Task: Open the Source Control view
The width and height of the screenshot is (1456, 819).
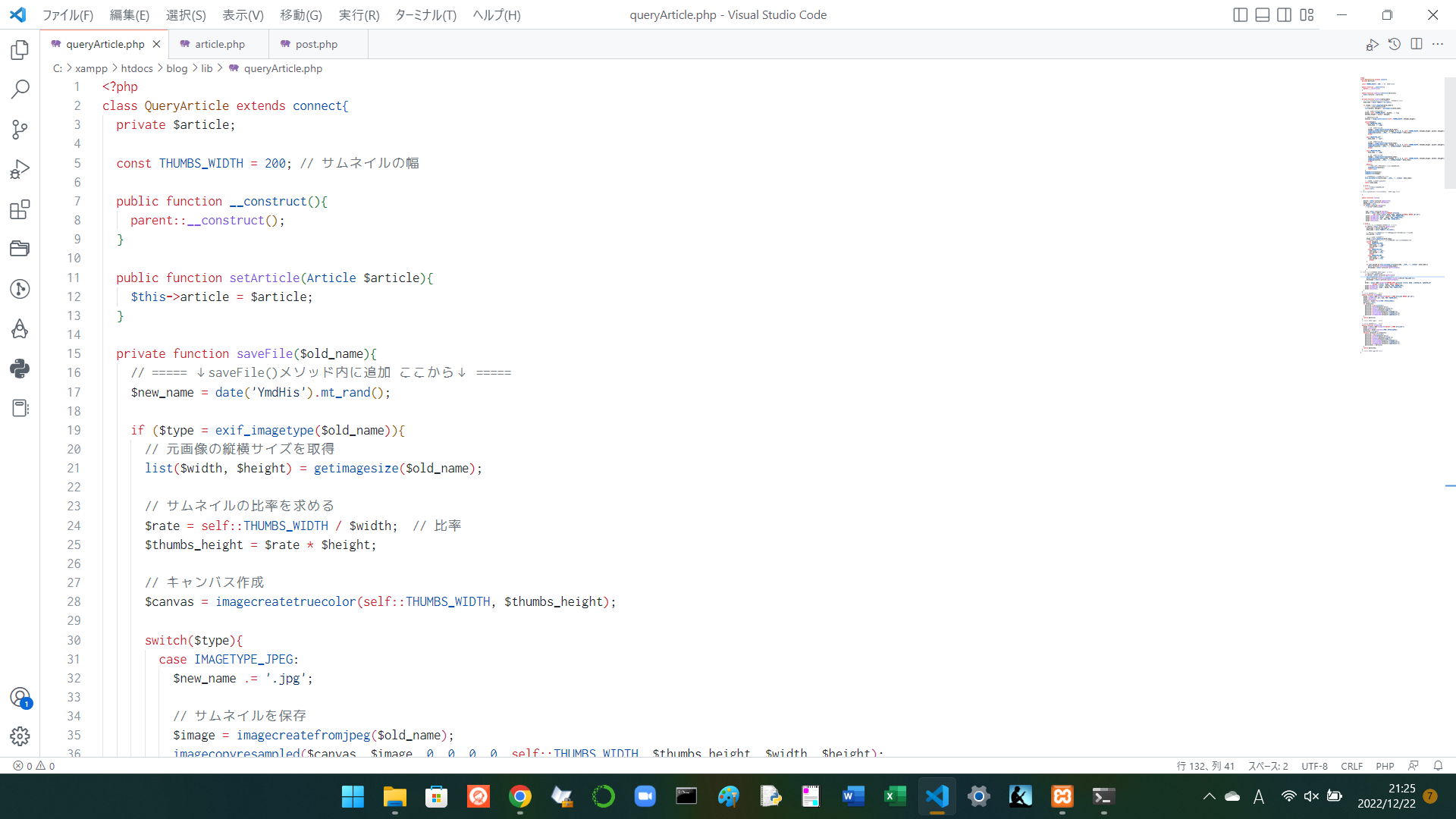Action: pos(20,130)
